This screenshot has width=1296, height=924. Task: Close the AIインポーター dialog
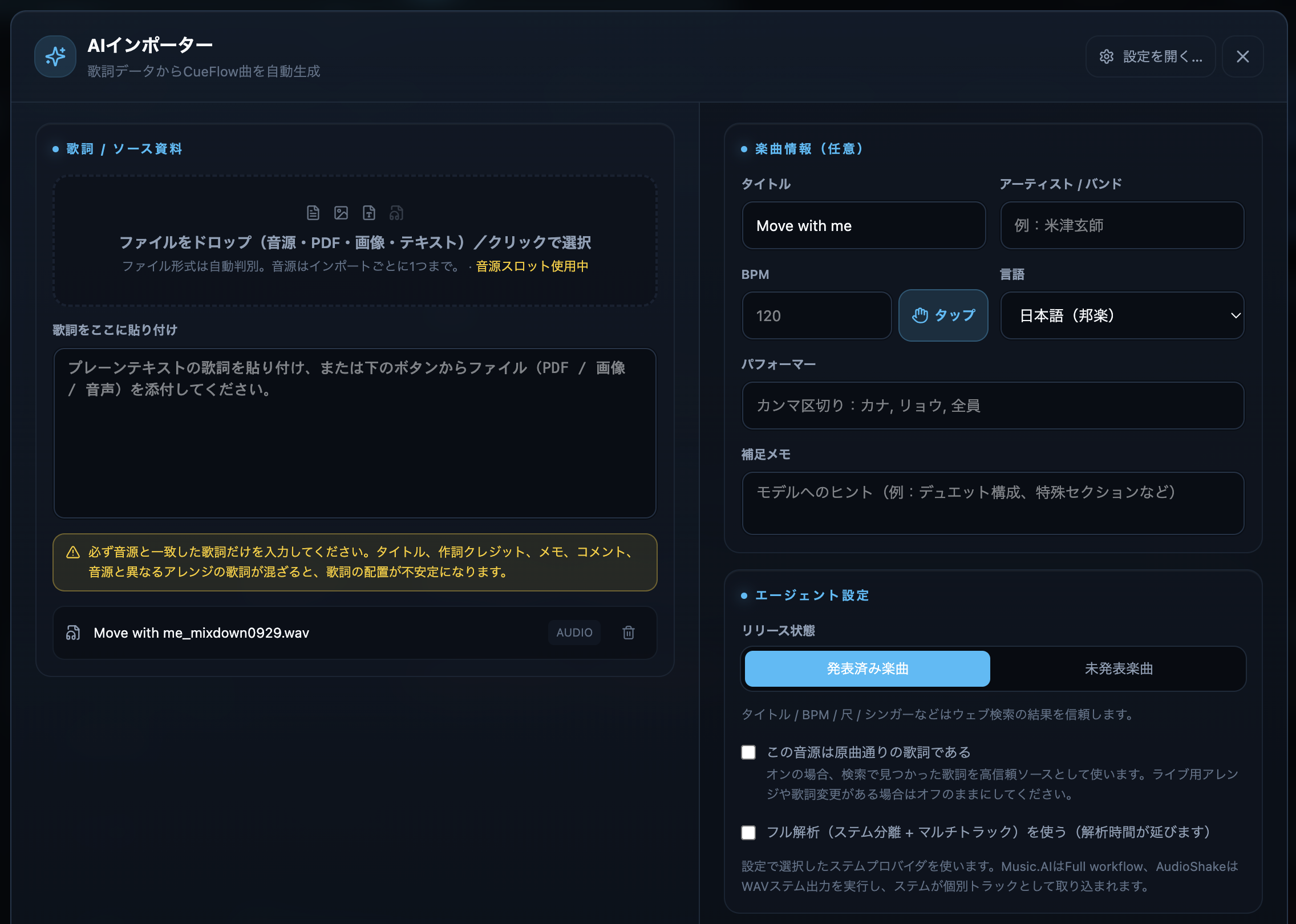click(x=1243, y=56)
